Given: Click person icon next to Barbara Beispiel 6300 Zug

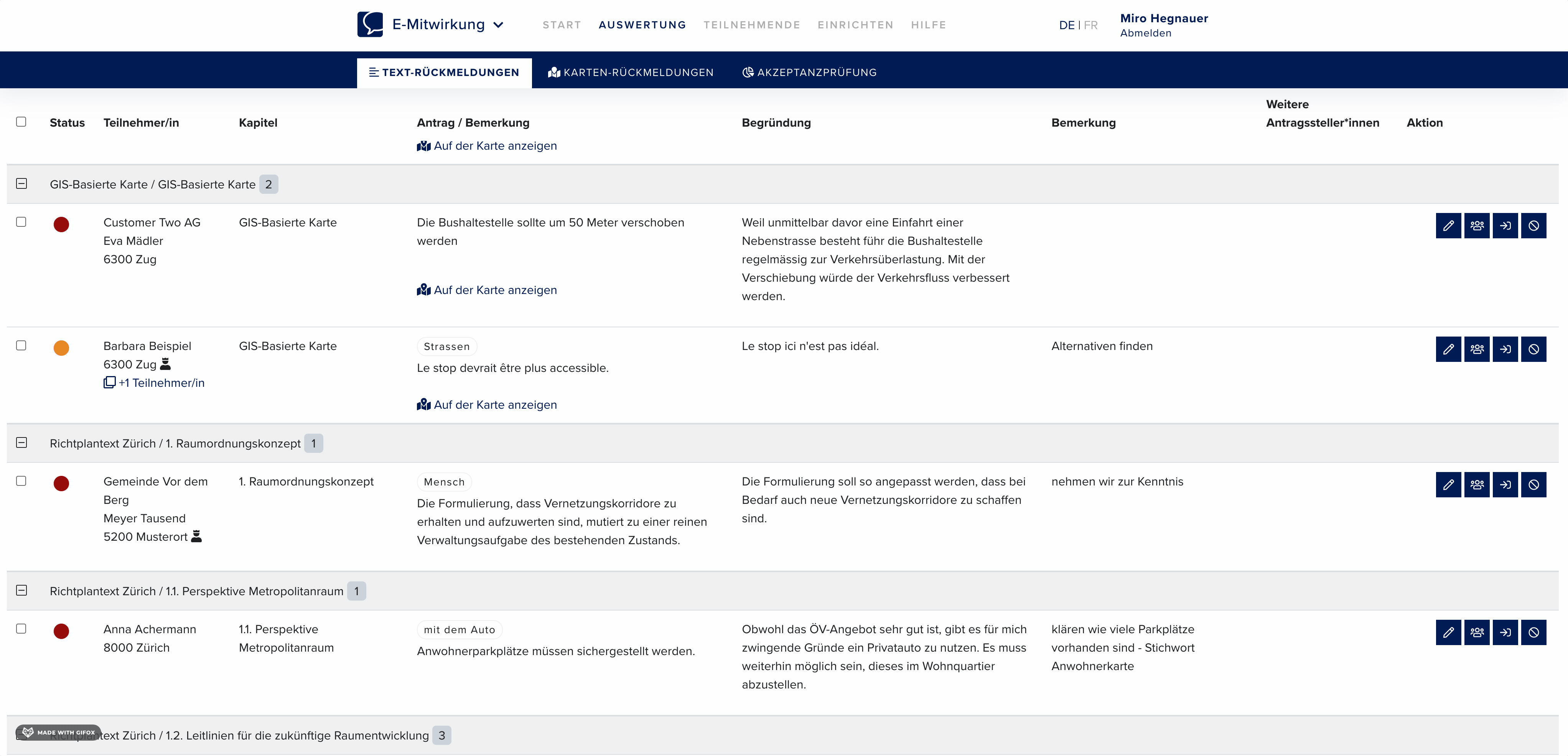Looking at the screenshot, I should [165, 364].
